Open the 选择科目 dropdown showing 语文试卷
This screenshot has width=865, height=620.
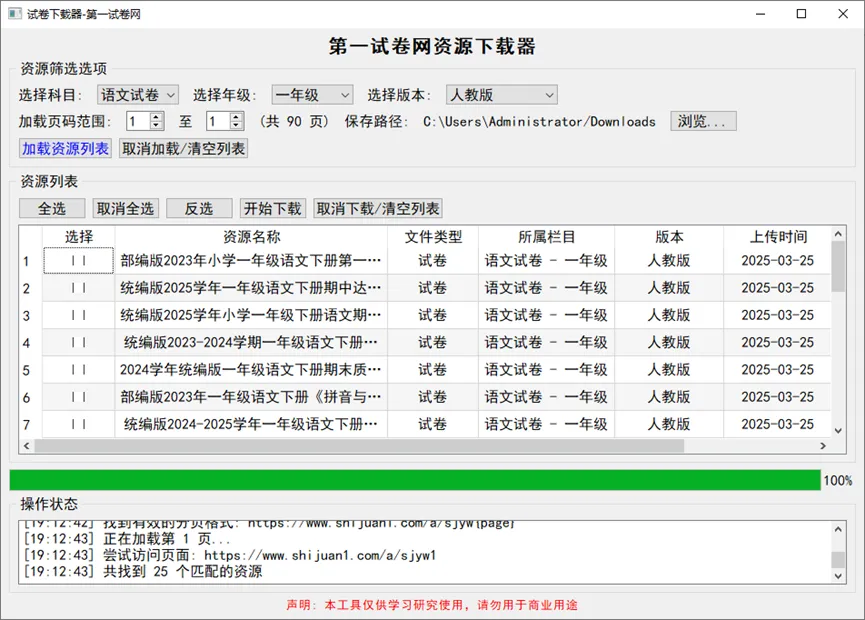[137, 95]
